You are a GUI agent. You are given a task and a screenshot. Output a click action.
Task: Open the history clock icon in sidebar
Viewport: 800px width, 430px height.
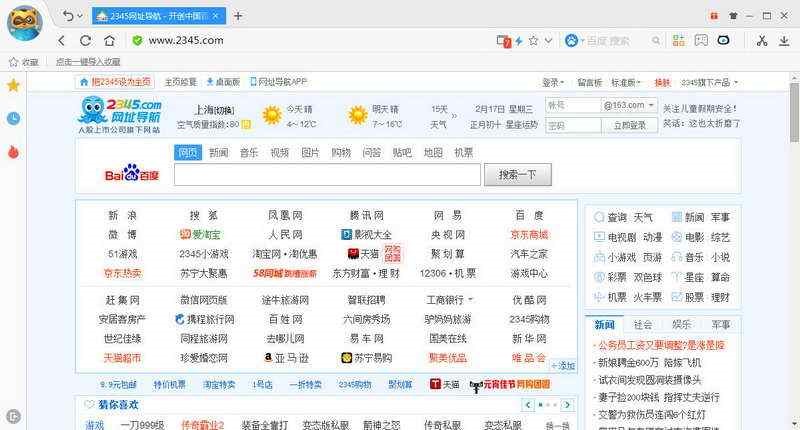13,118
